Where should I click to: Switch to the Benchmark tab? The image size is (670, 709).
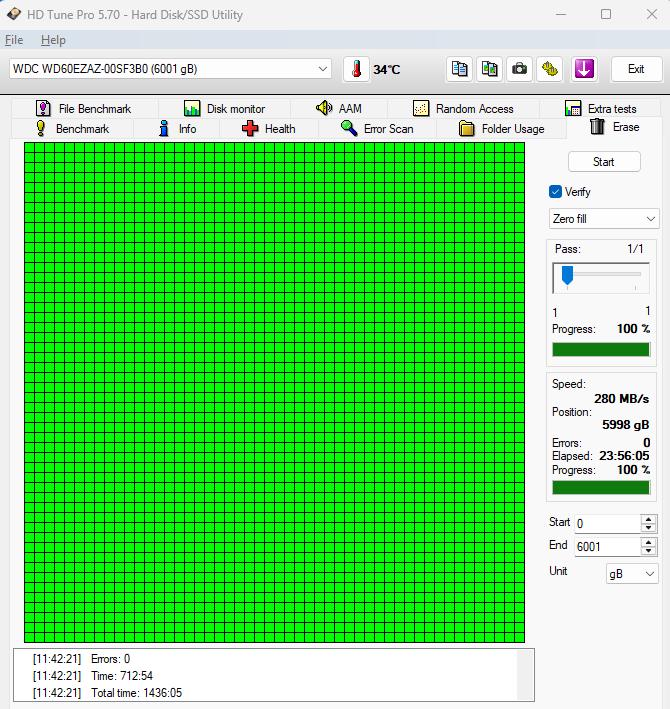[72, 128]
